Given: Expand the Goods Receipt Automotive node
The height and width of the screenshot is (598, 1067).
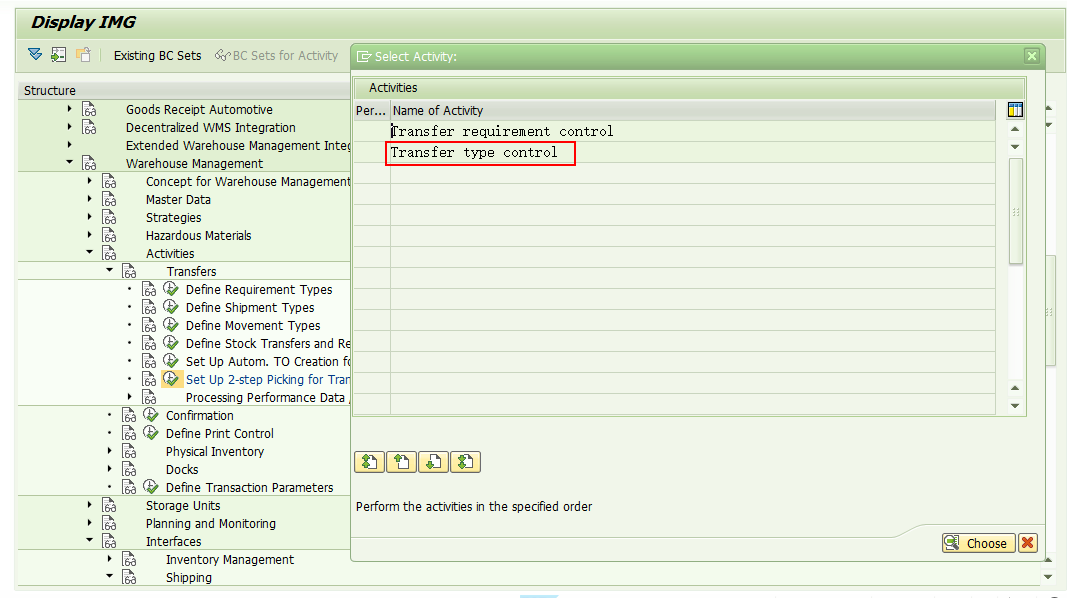Looking at the screenshot, I should point(69,109).
